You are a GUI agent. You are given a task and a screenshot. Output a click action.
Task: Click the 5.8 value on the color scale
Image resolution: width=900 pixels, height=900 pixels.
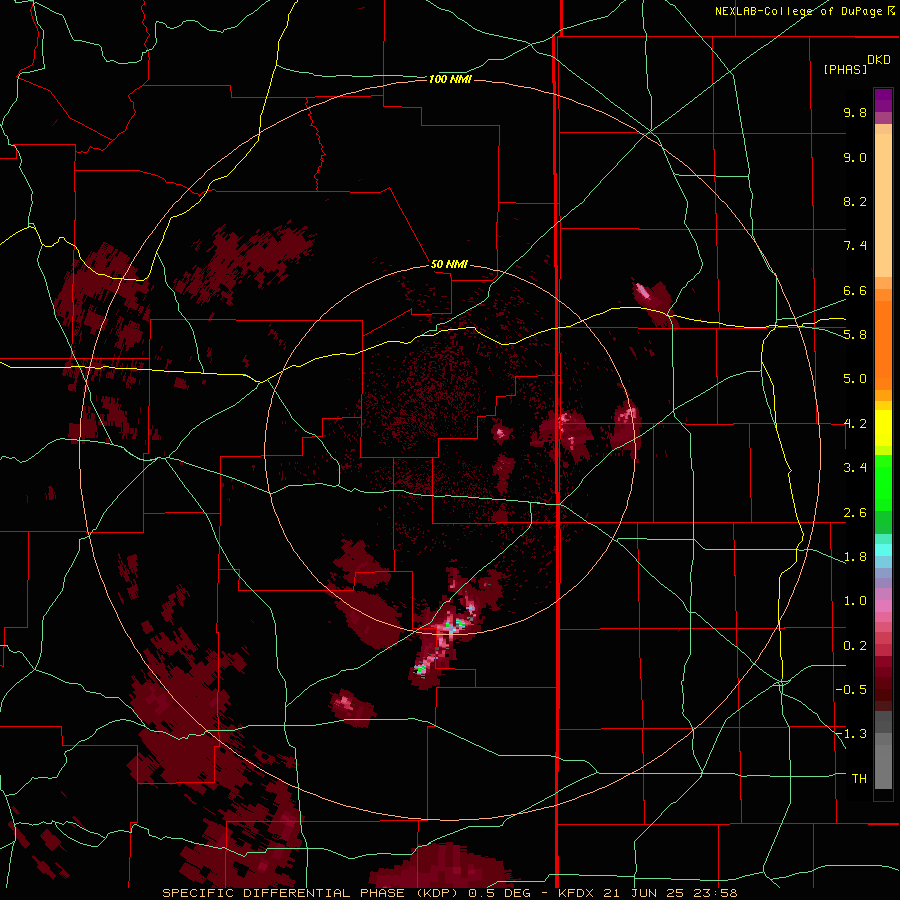[x=855, y=335]
